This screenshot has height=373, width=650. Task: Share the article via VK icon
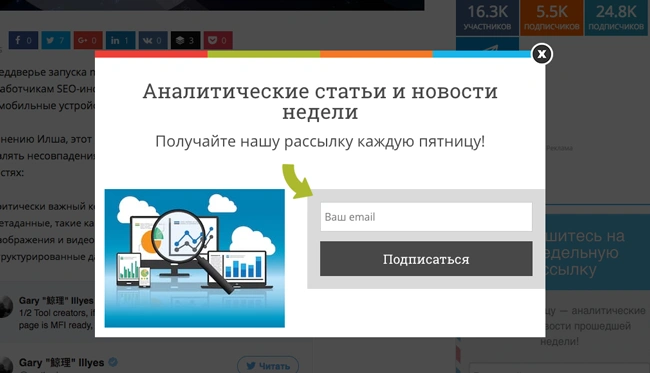153,40
